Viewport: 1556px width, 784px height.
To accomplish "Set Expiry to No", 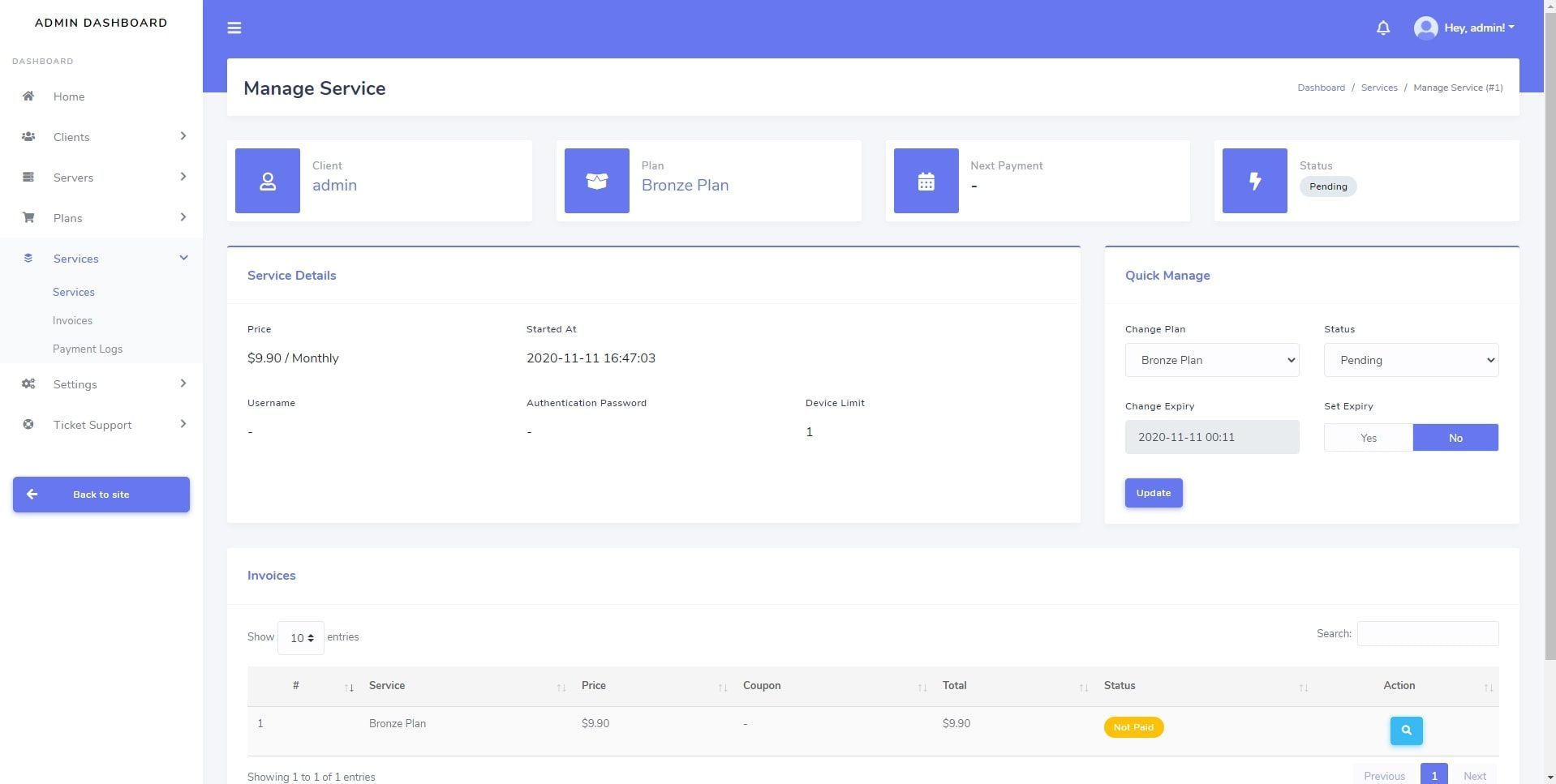I will 1455,438.
